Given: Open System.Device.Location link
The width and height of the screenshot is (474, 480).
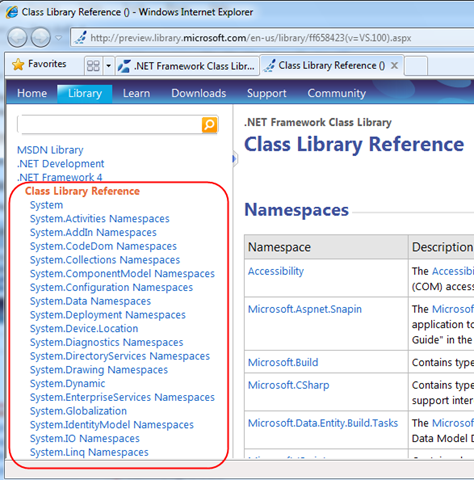Looking at the screenshot, I should [84, 329].
